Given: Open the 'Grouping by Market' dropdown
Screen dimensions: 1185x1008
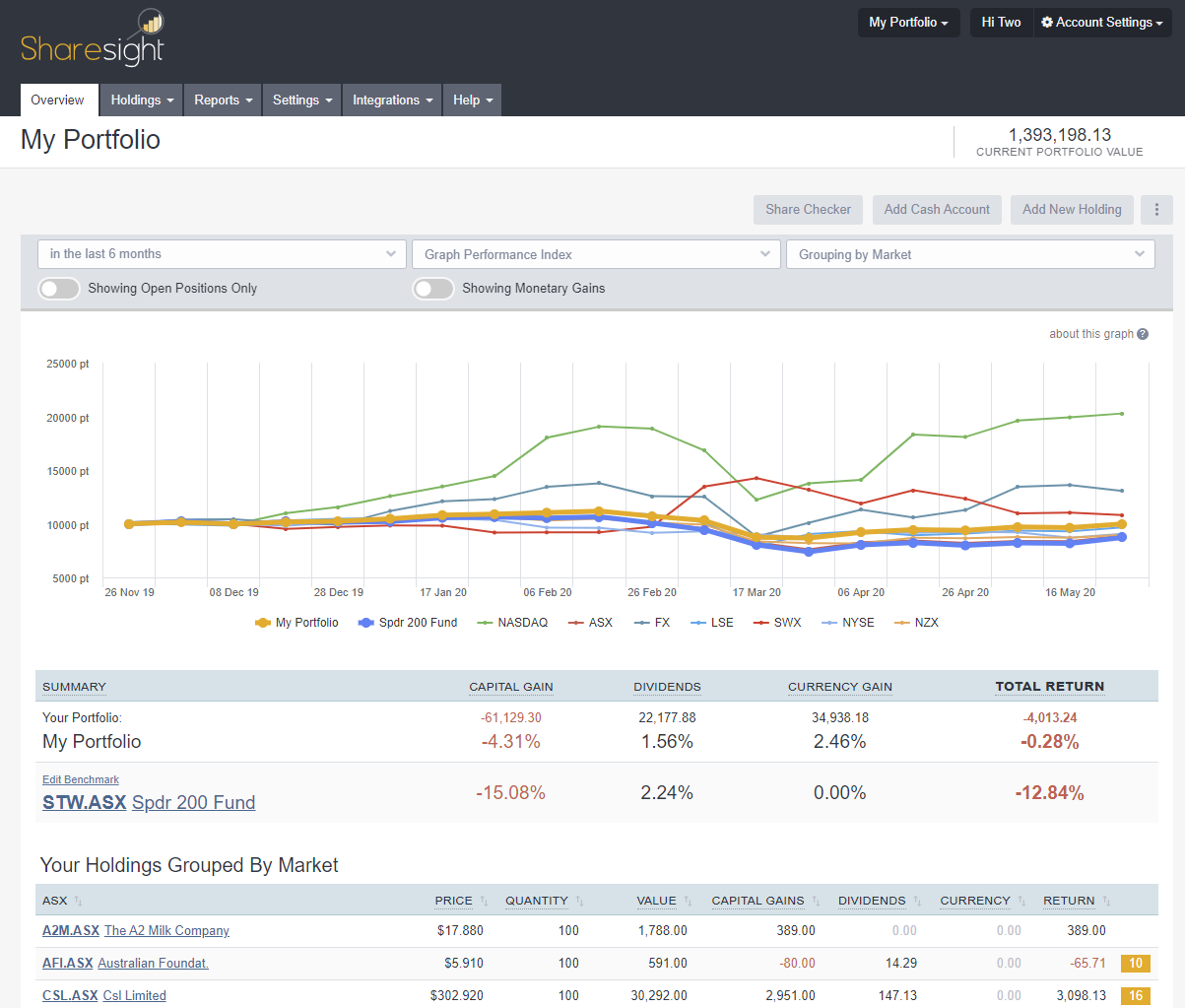Looking at the screenshot, I should click(970, 254).
